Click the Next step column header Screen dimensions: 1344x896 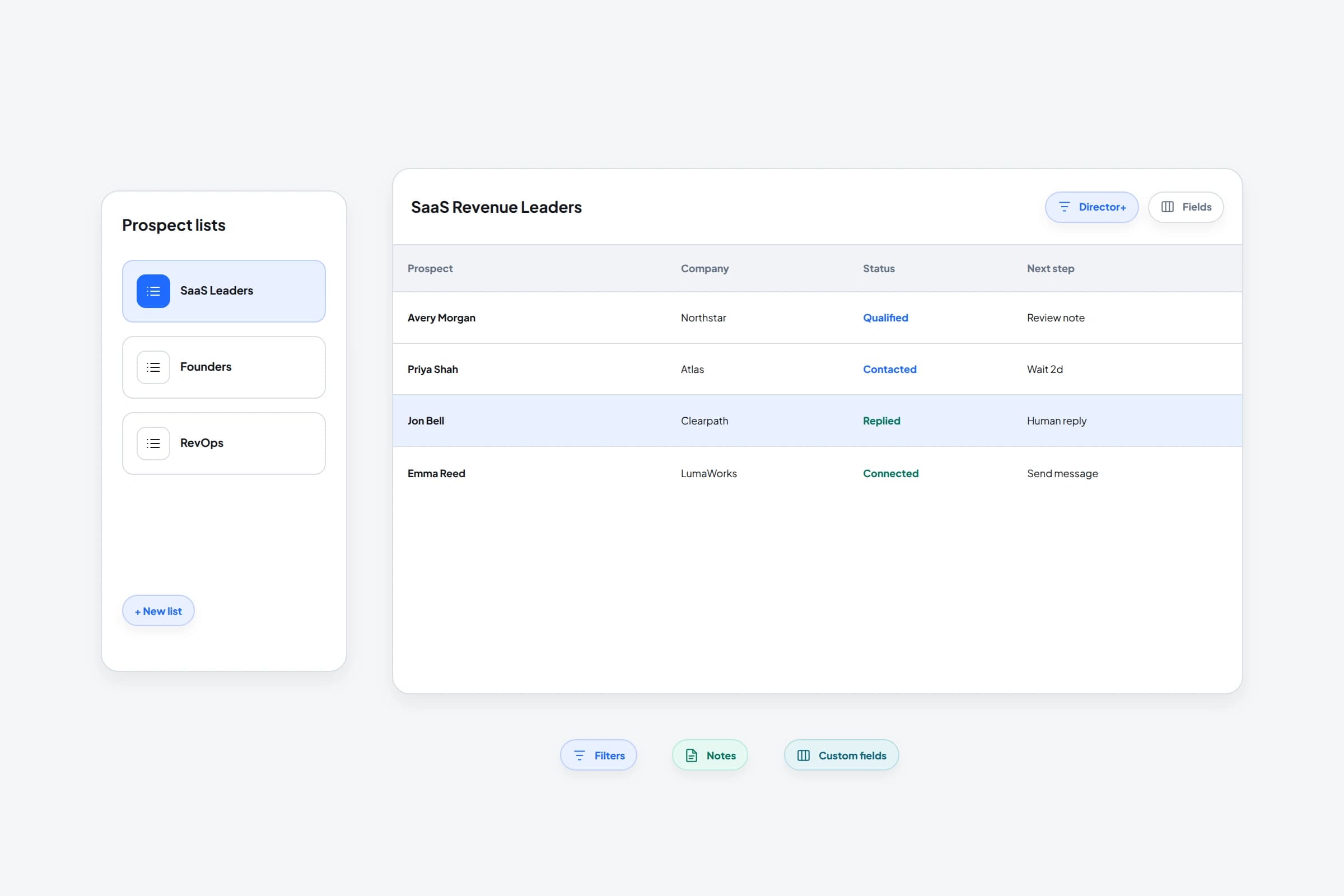pyautogui.click(x=1051, y=269)
